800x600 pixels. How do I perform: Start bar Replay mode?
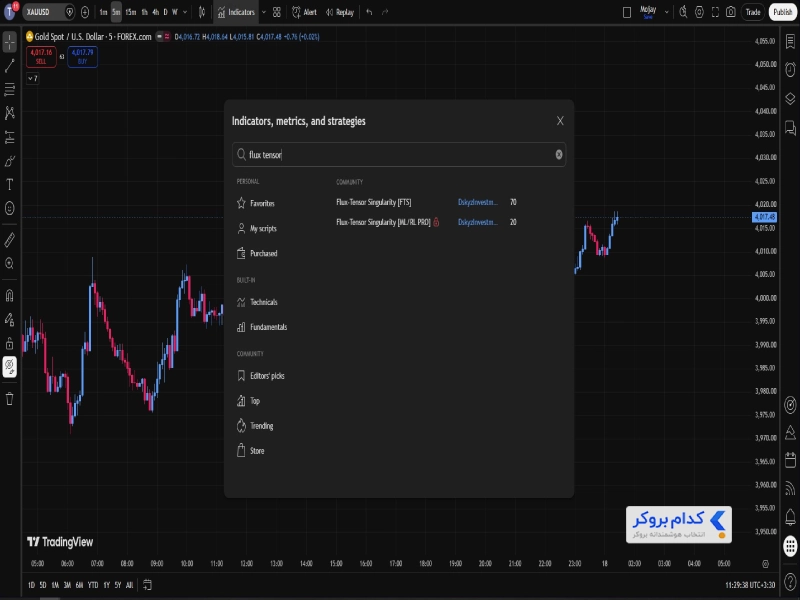point(340,12)
